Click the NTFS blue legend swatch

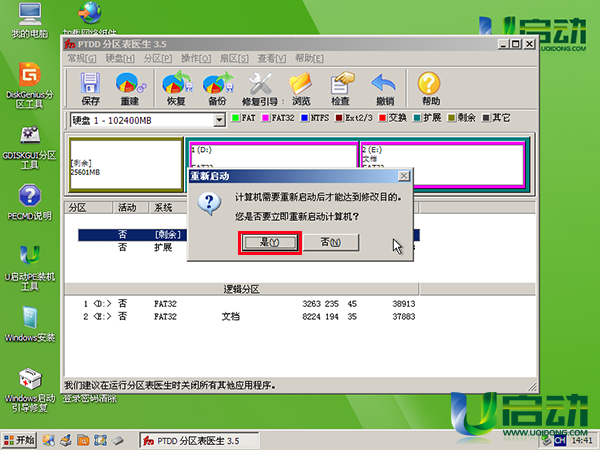[x=305, y=118]
